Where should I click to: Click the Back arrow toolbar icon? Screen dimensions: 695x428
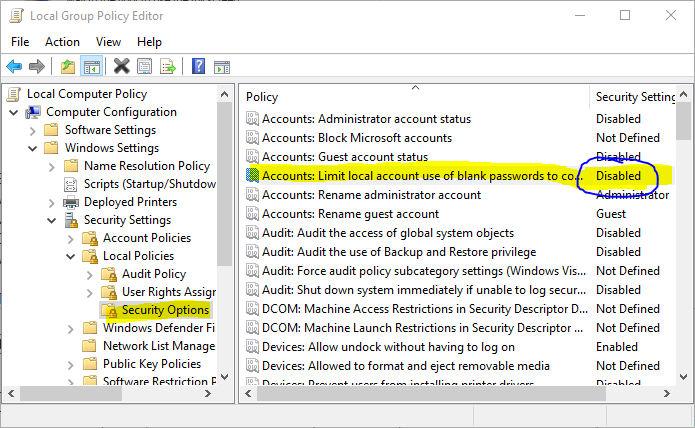click(14, 67)
